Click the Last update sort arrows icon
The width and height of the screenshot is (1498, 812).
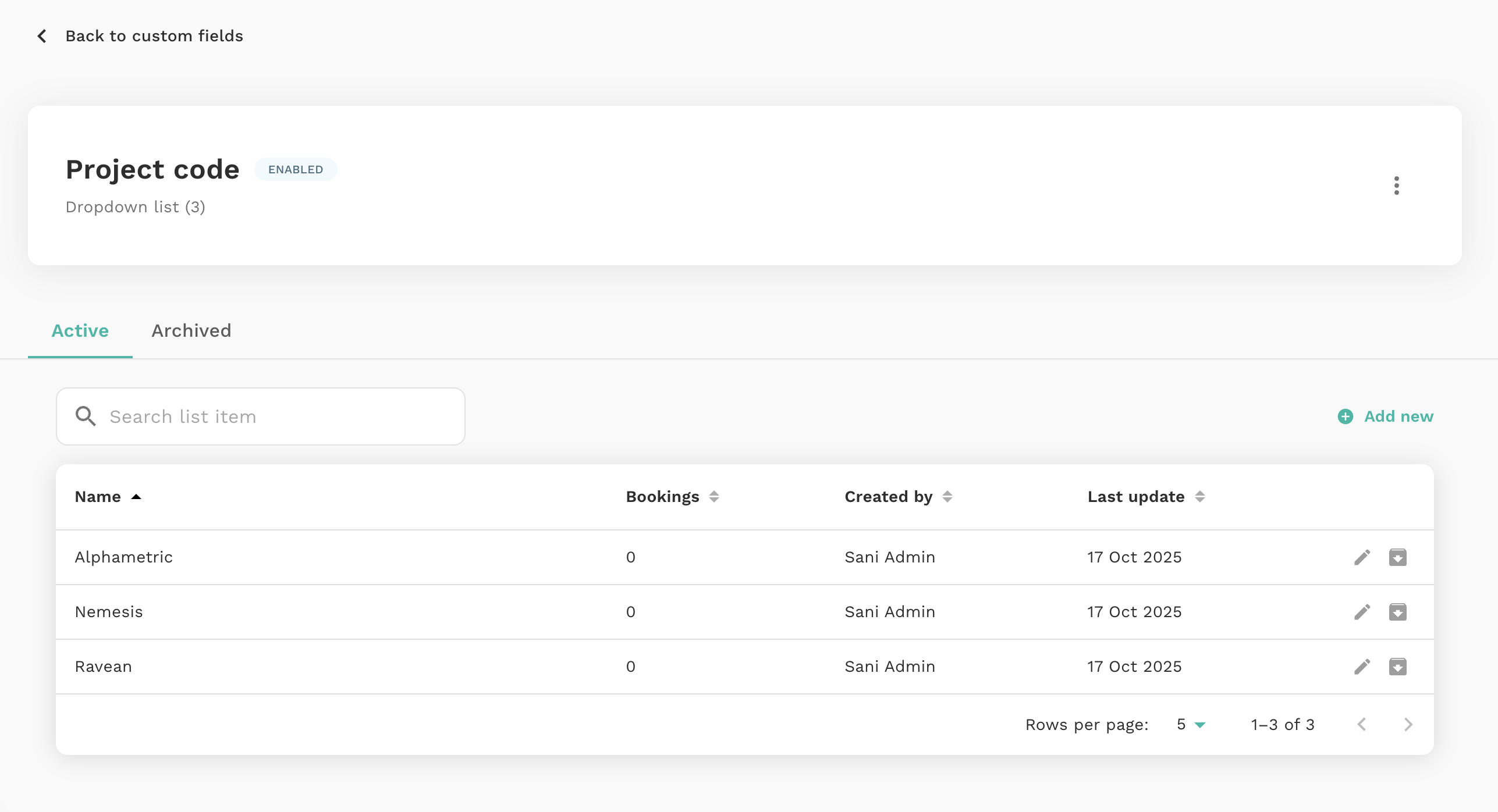click(x=1200, y=497)
